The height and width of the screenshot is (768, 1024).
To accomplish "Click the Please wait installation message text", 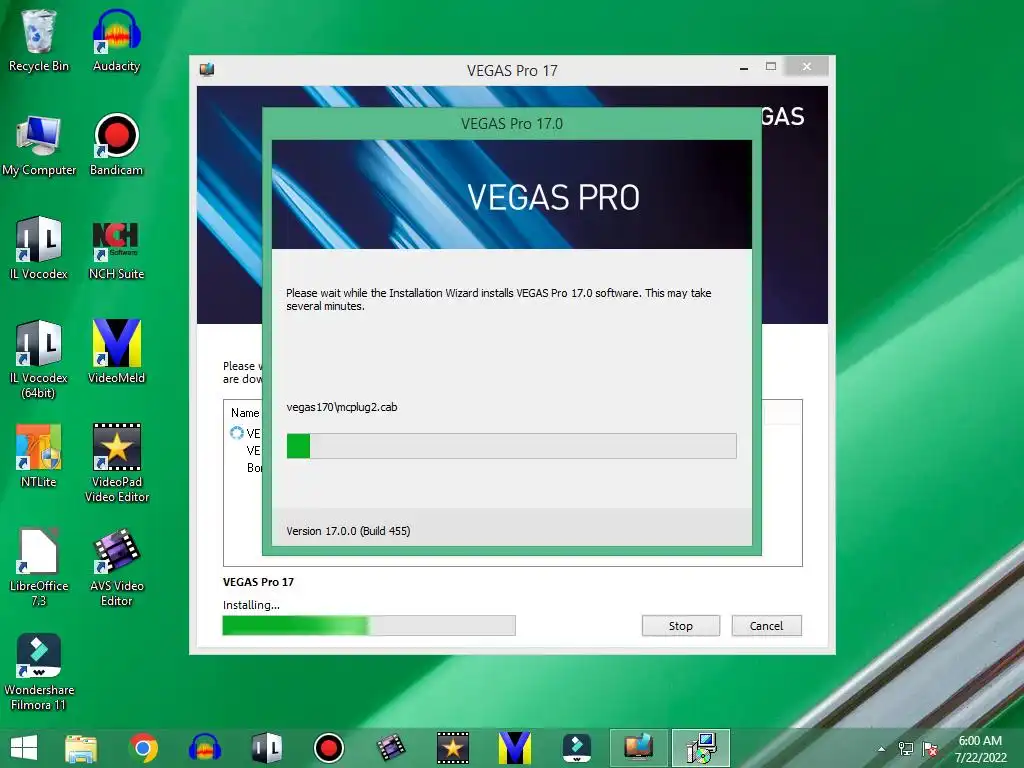I will pos(498,299).
